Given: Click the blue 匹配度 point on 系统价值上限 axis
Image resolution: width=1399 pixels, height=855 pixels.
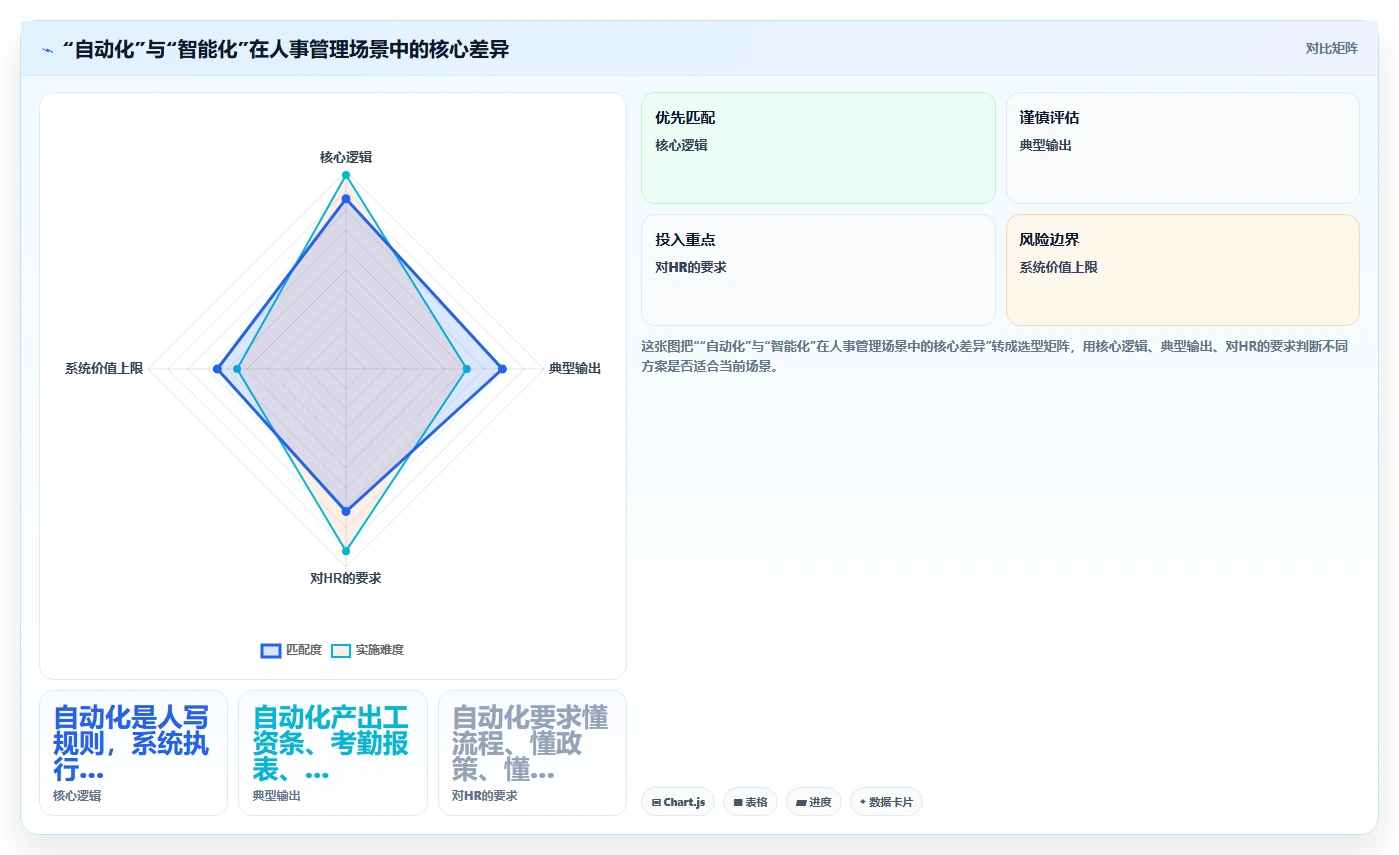Looking at the screenshot, I should pyautogui.click(x=217, y=370).
